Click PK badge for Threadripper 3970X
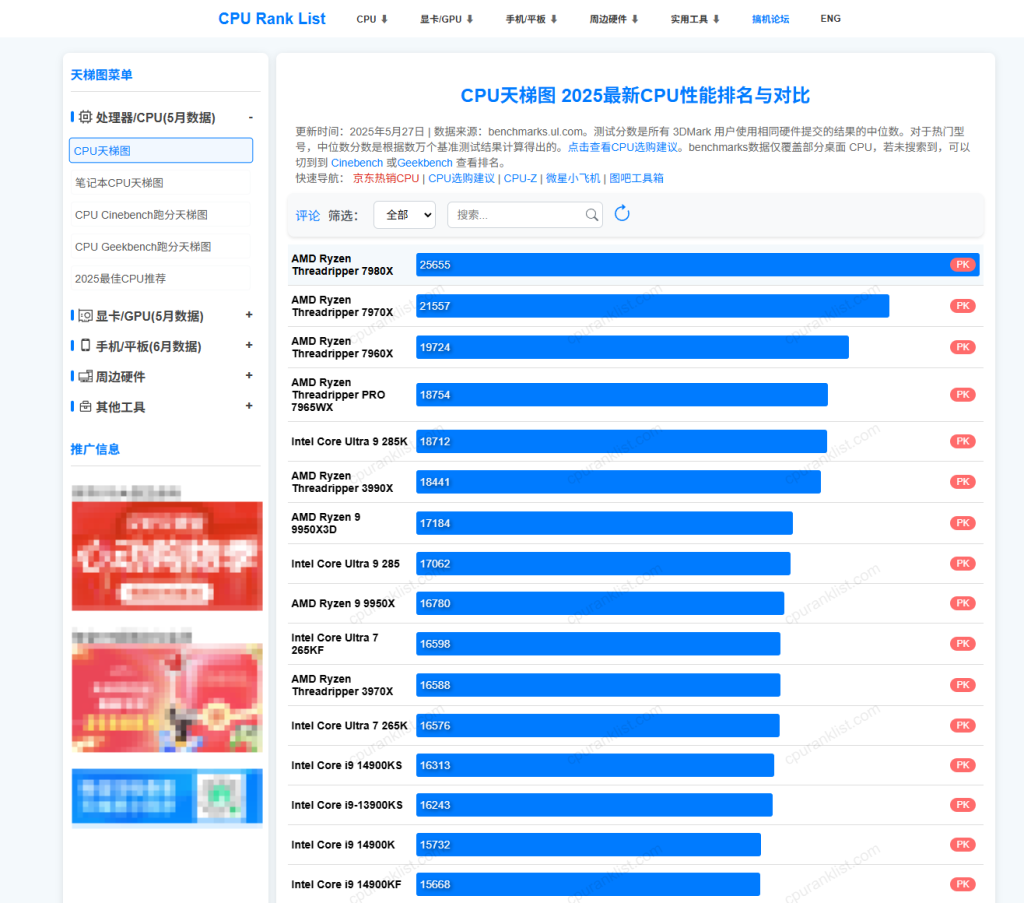 pos(963,685)
